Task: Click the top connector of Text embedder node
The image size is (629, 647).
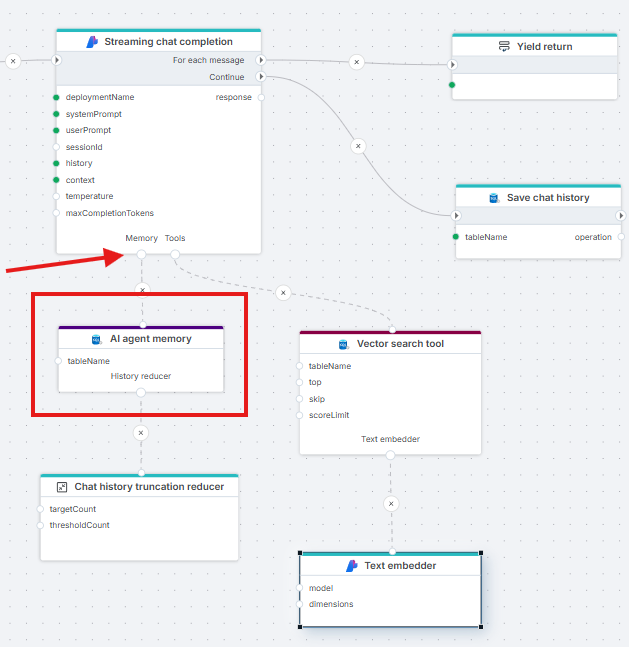Action: point(392,552)
